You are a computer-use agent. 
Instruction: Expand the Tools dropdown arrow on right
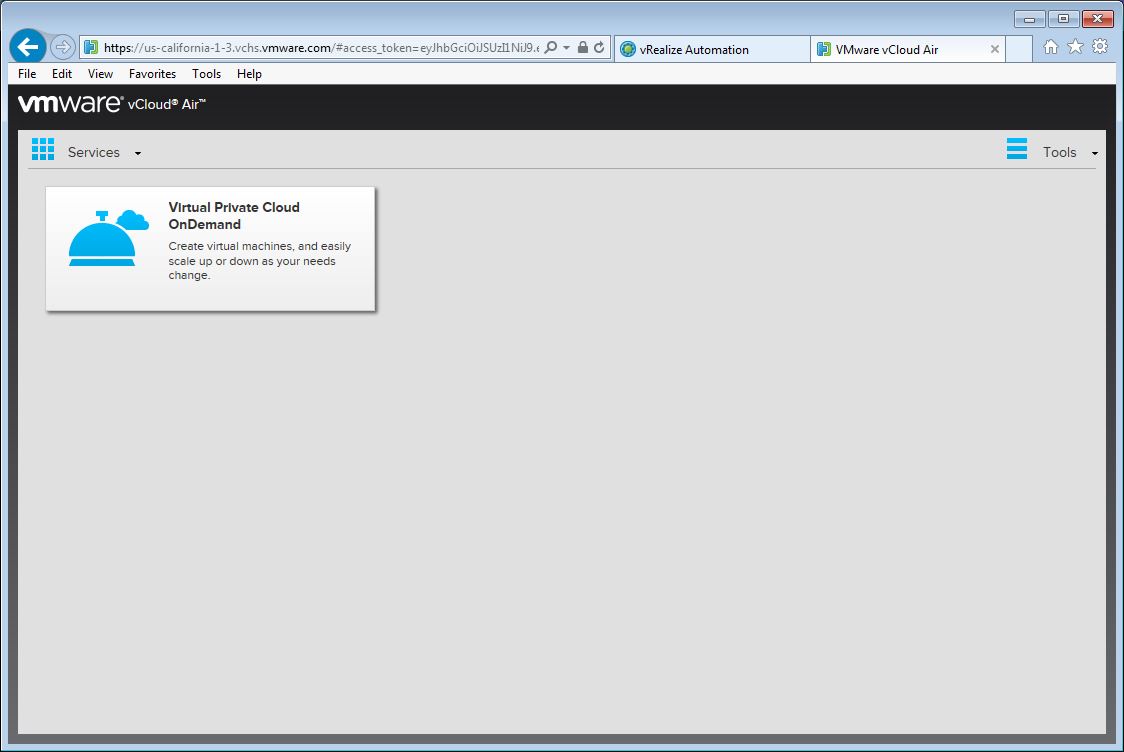(1095, 153)
